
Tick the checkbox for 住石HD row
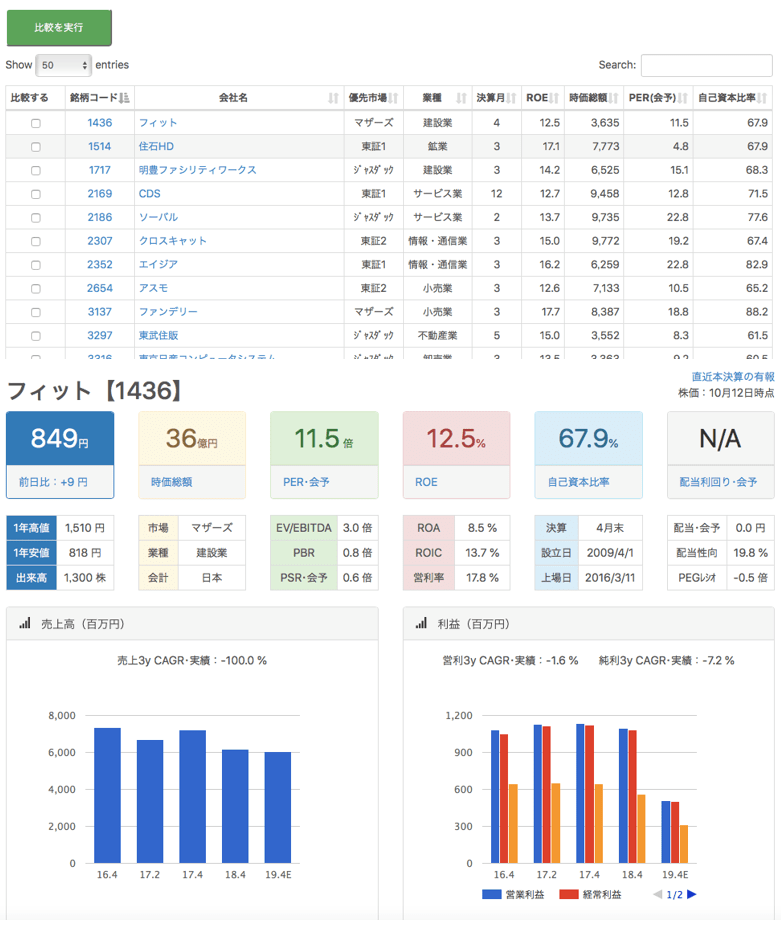point(36,147)
